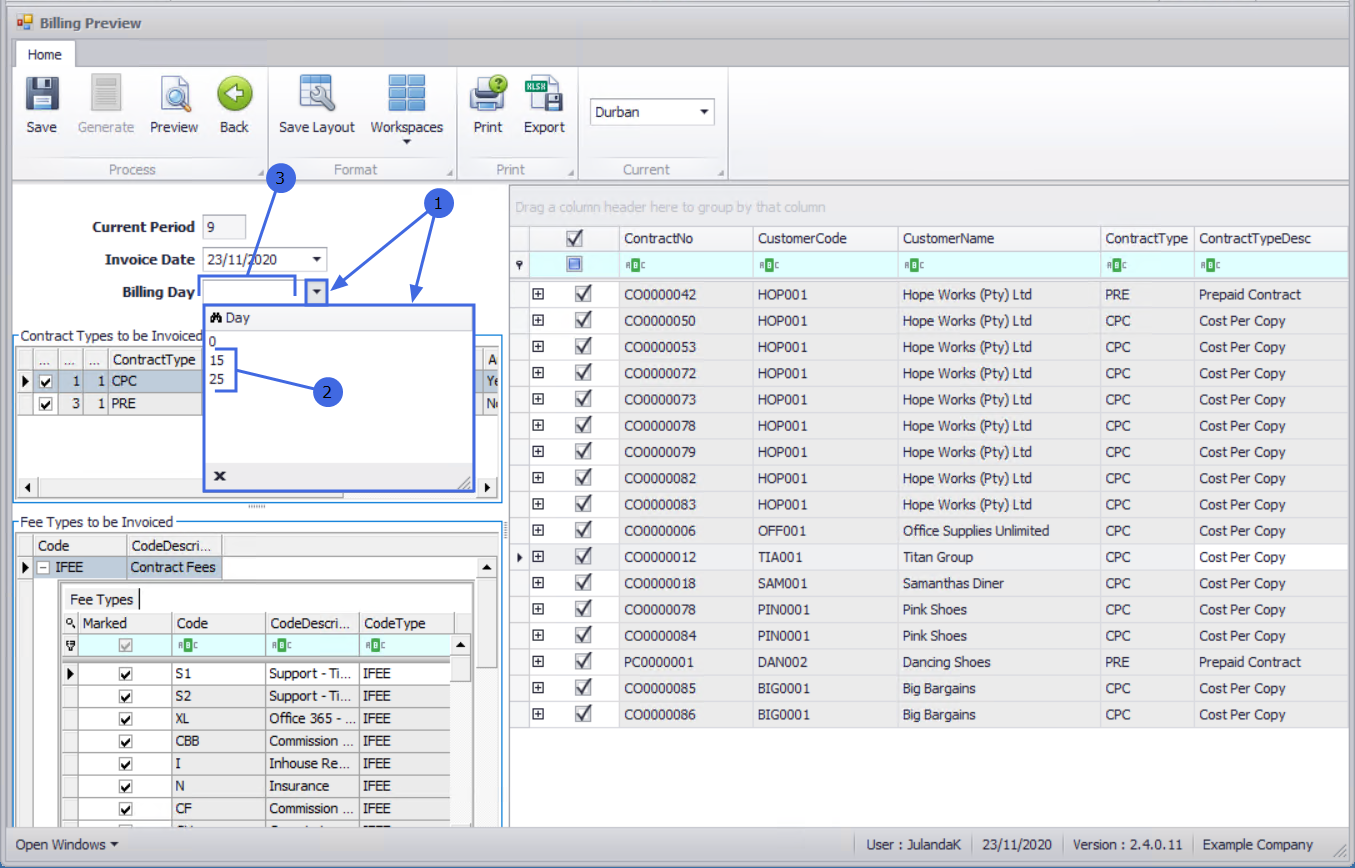Unmark the XL fee type checkbox

(x=125, y=719)
